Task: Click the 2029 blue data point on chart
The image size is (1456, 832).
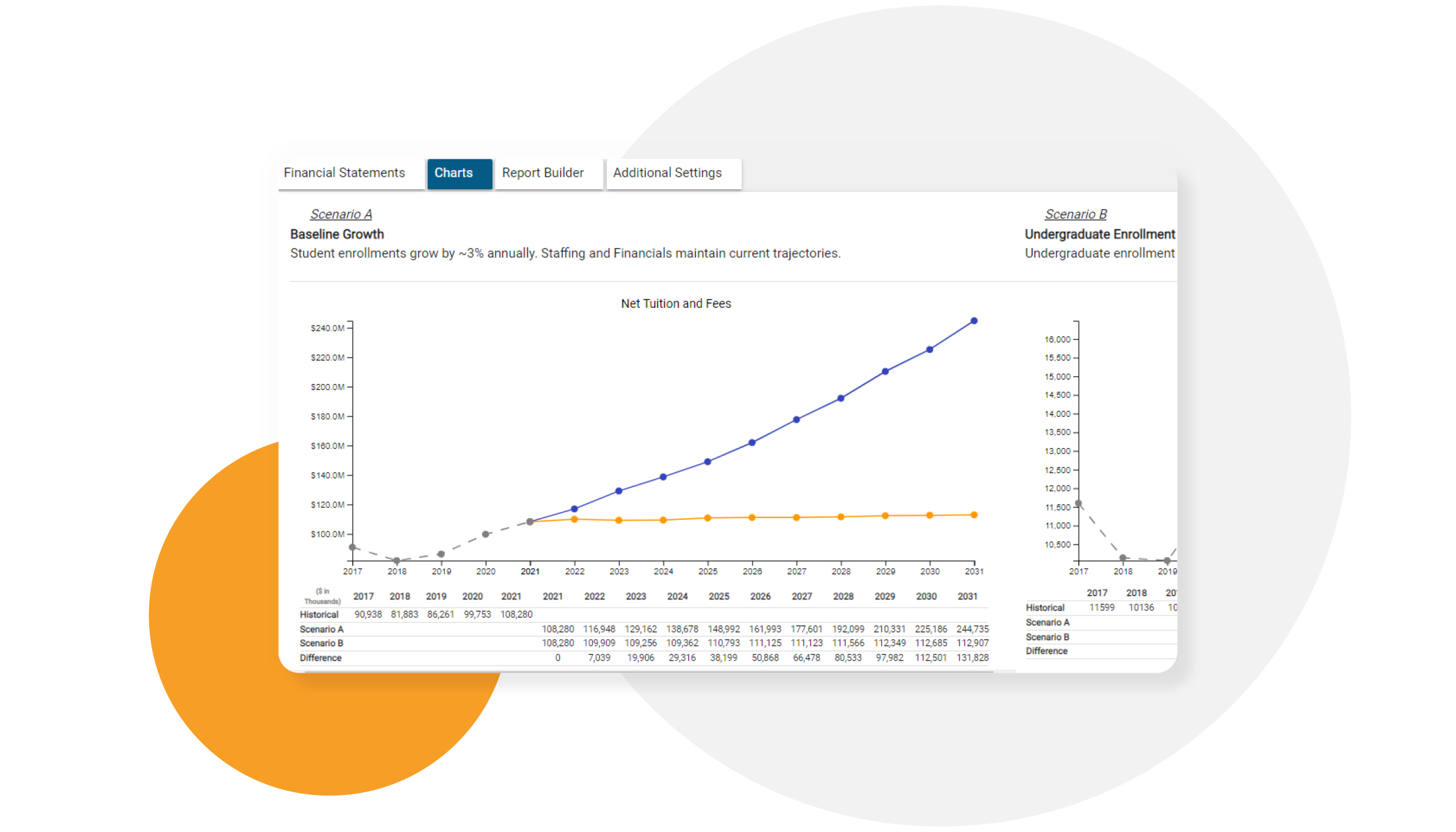Action: [x=885, y=371]
